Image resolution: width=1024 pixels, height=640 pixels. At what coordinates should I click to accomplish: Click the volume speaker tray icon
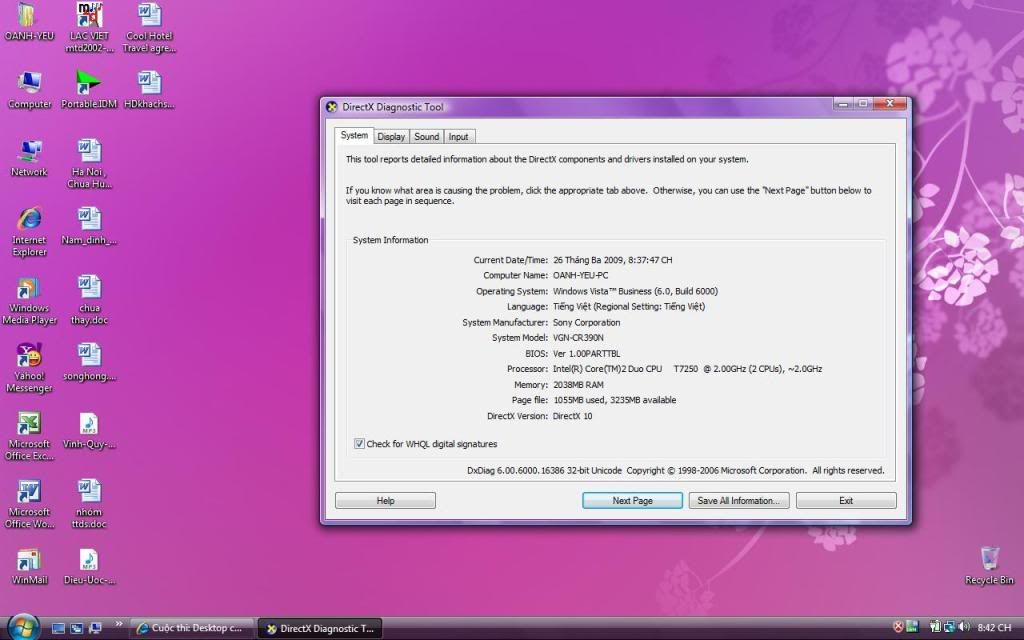pos(964,627)
